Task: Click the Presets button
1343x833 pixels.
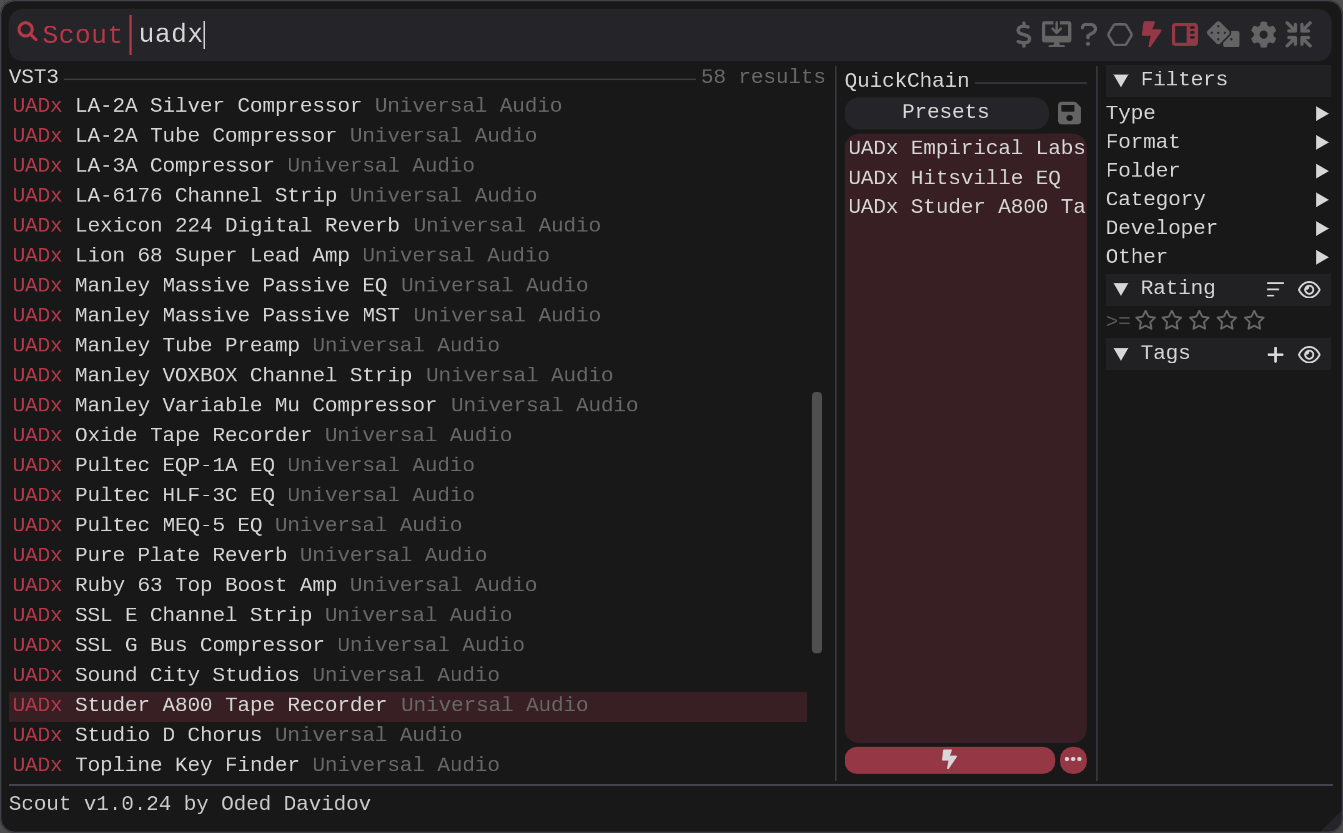Action: tap(945, 112)
